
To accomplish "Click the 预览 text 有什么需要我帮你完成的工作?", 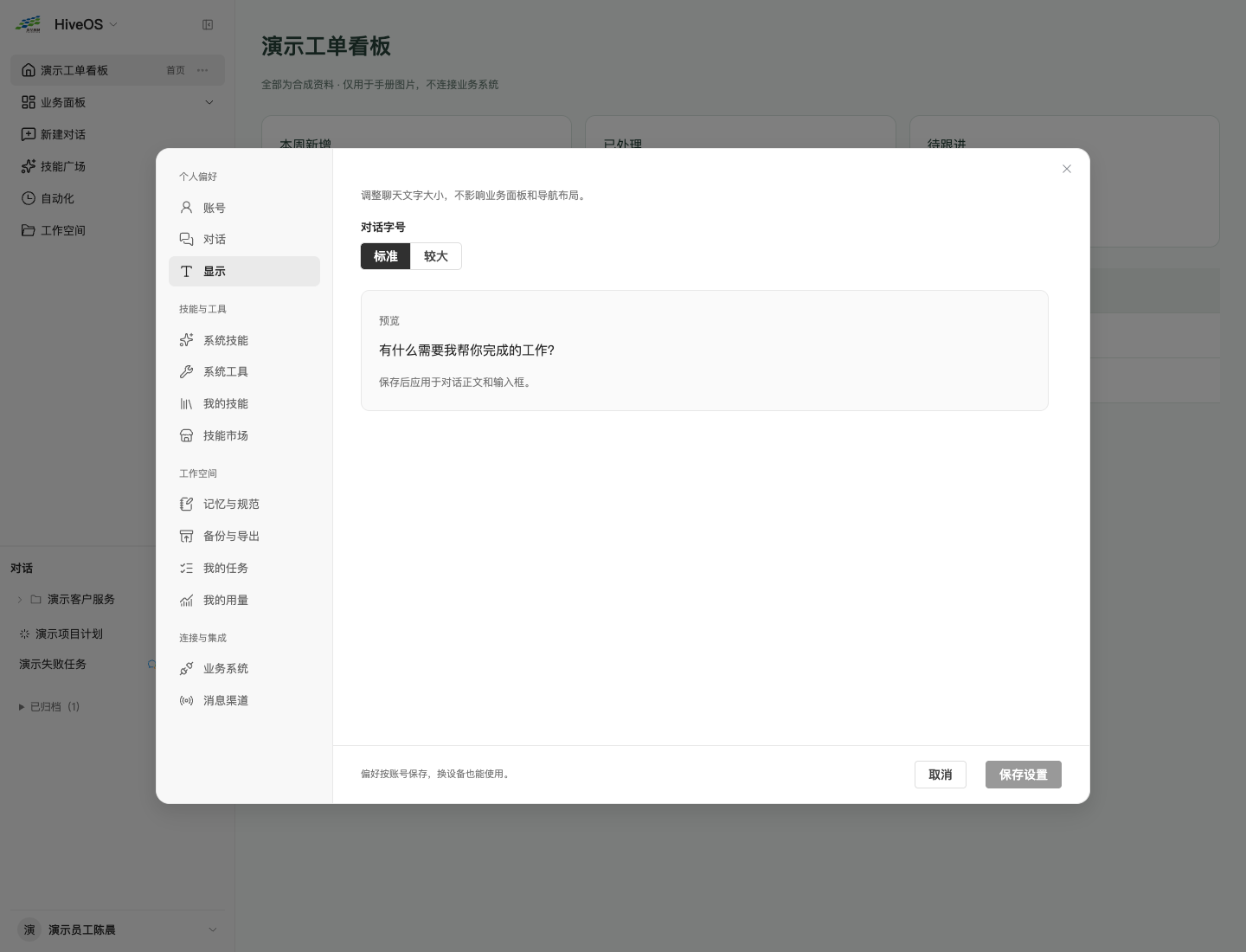I will pyautogui.click(x=466, y=350).
